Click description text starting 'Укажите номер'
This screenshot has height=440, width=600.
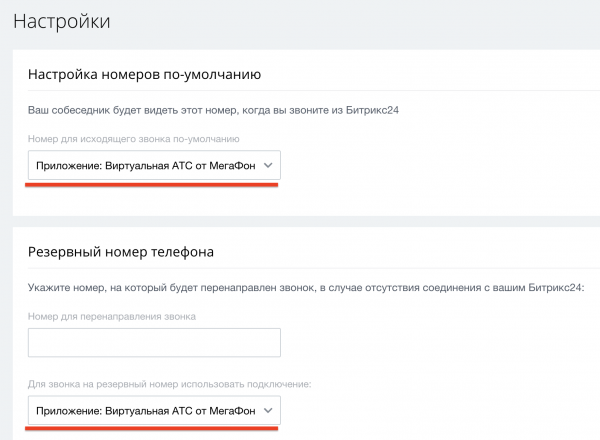pos(200,288)
